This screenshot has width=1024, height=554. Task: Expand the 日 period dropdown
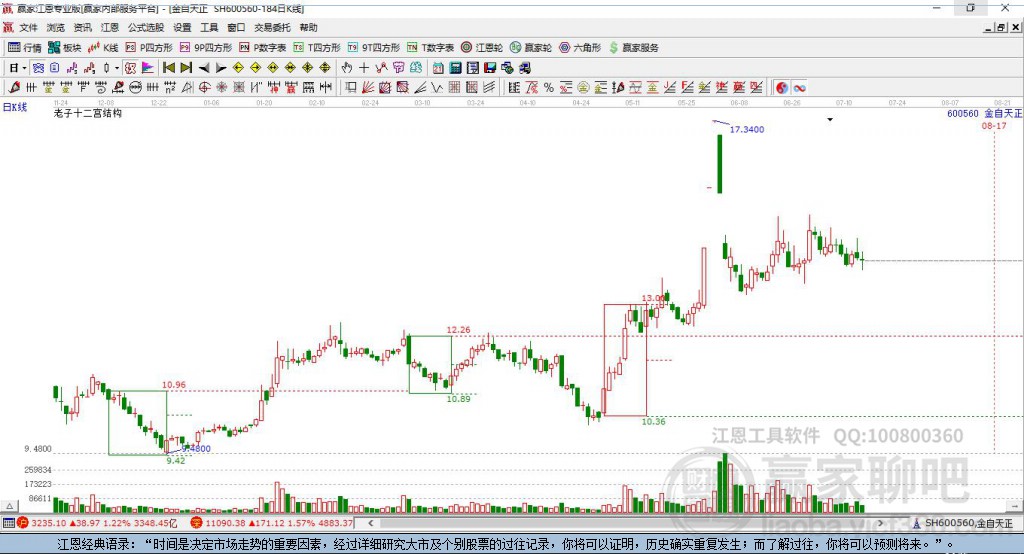coord(24,68)
